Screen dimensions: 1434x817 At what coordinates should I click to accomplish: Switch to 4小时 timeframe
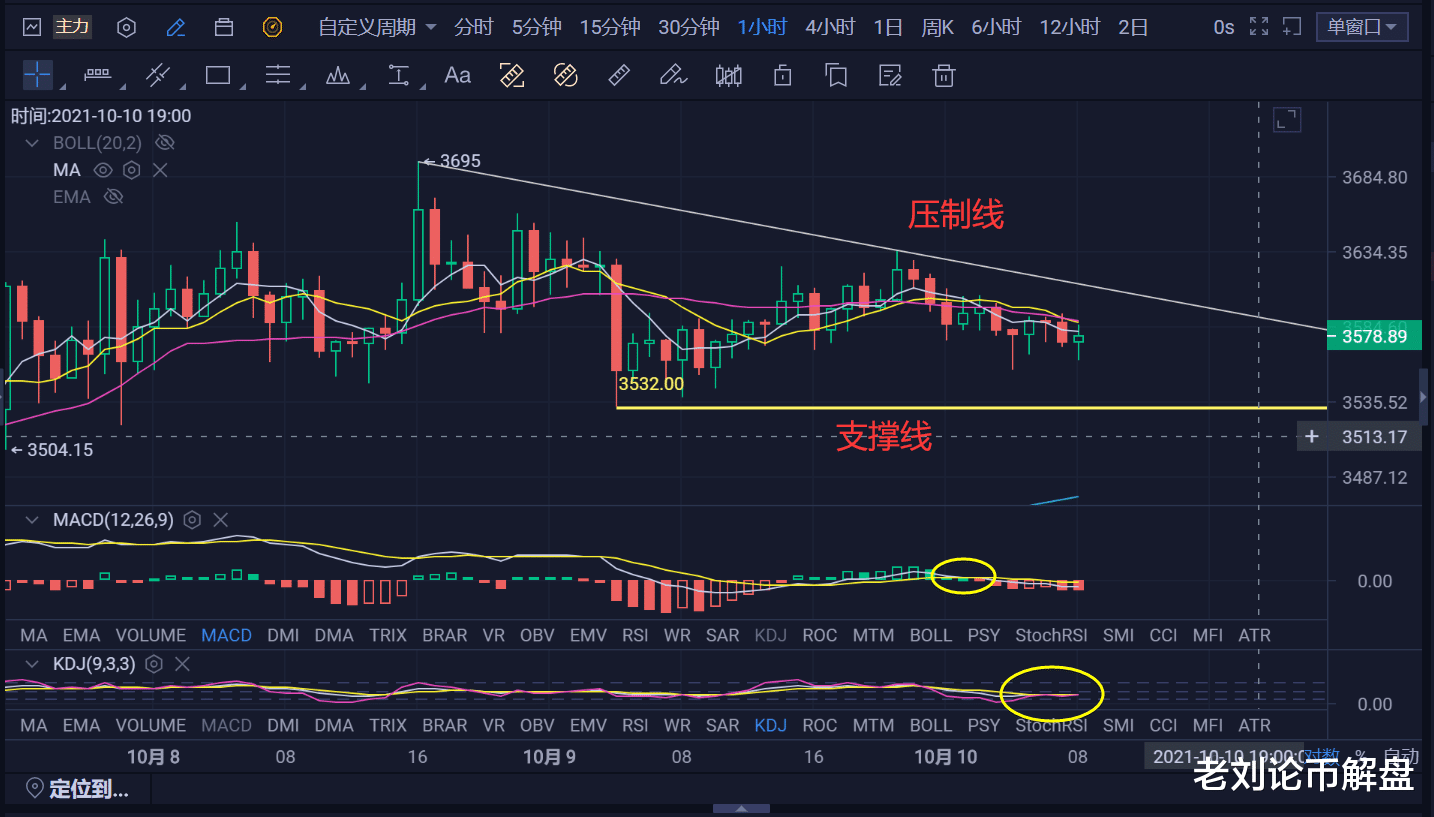click(x=830, y=27)
